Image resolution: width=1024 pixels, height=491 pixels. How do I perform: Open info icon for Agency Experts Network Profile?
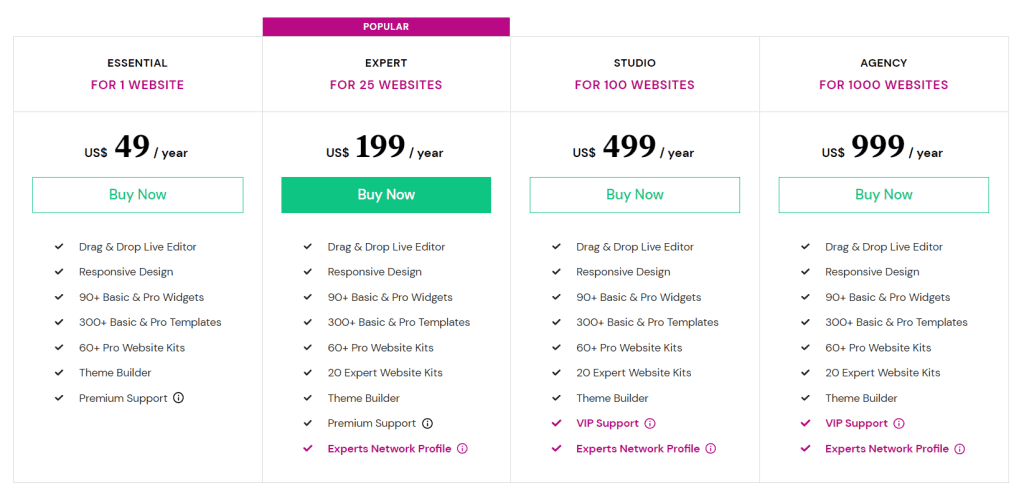pyautogui.click(x=959, y=449)
